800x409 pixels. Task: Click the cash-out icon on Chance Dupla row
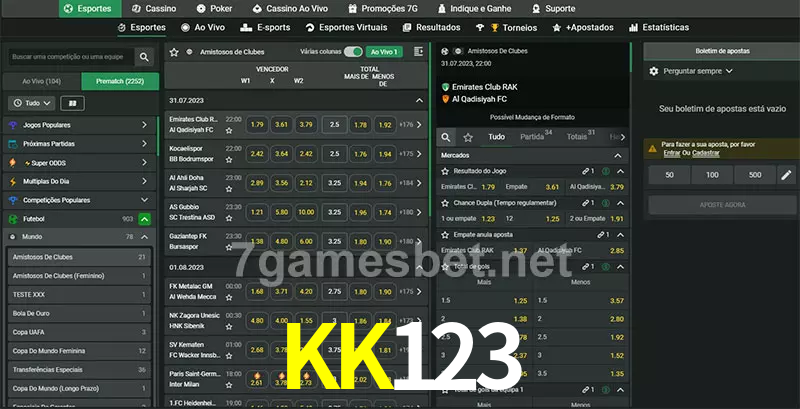(606, 203)
